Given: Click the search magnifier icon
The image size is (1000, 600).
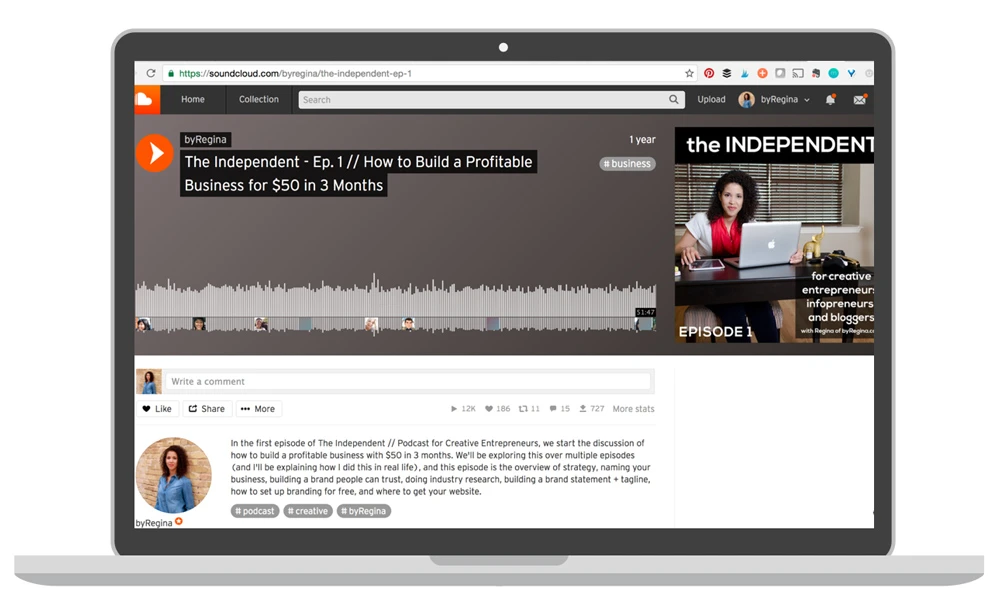Looking at the screenshot, I should [673, 99].
